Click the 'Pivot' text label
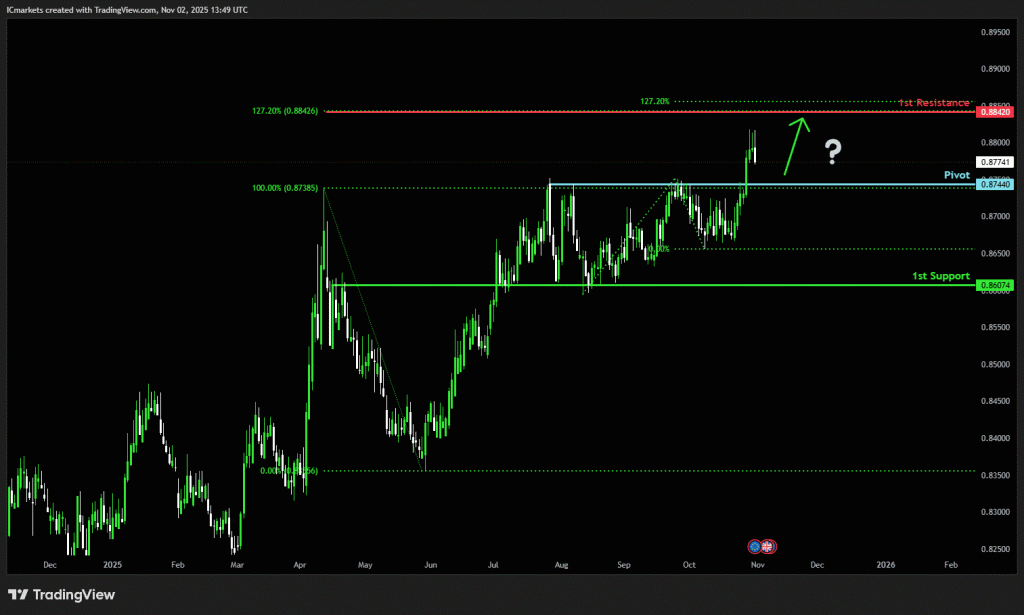The image size is (1024, 615). 957,174
